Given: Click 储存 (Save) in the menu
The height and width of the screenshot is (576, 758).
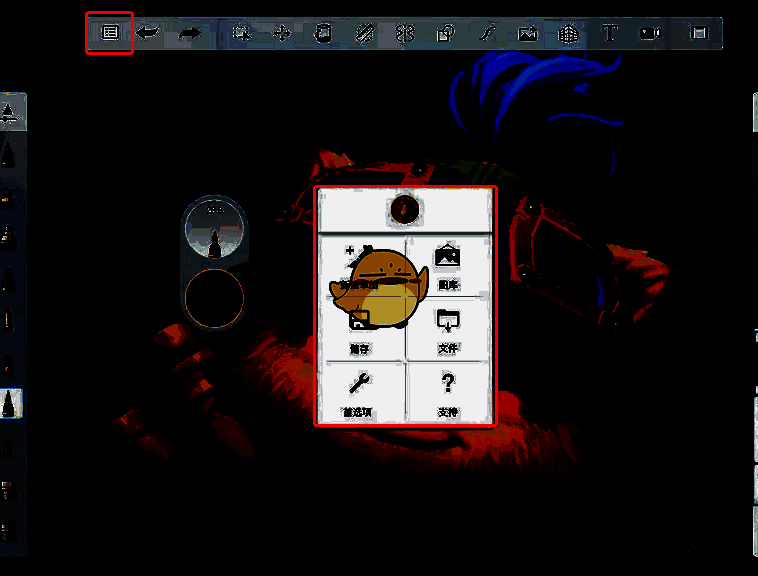Looking at the screenshot, I should pyautogui.click(x=360, y=330).
